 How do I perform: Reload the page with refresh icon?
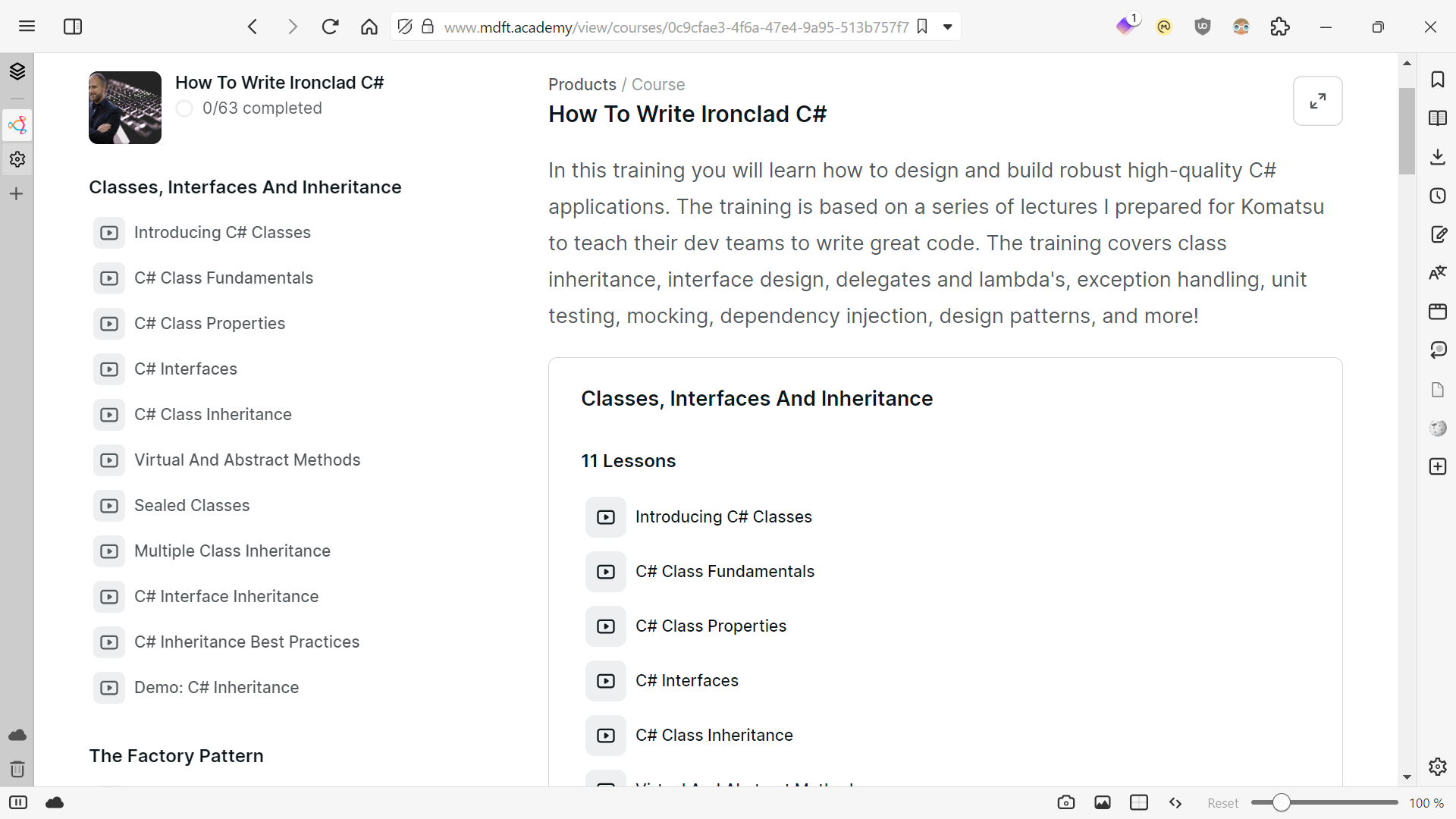coord(330,27)
